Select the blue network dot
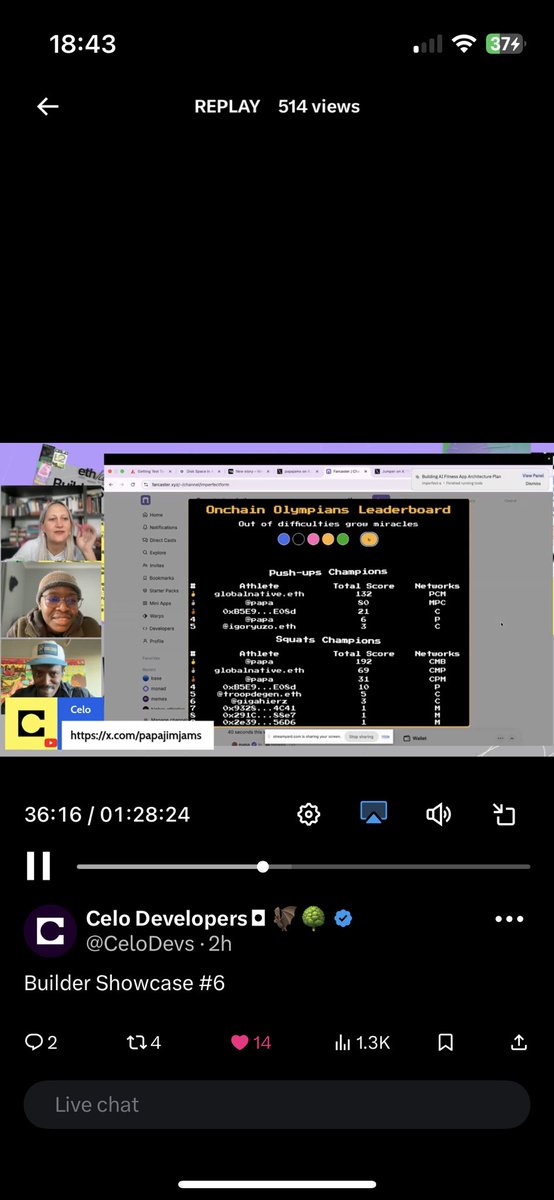Image resolution: width=554 pixels, height=1200 pixels. click(x=283, y=539)
